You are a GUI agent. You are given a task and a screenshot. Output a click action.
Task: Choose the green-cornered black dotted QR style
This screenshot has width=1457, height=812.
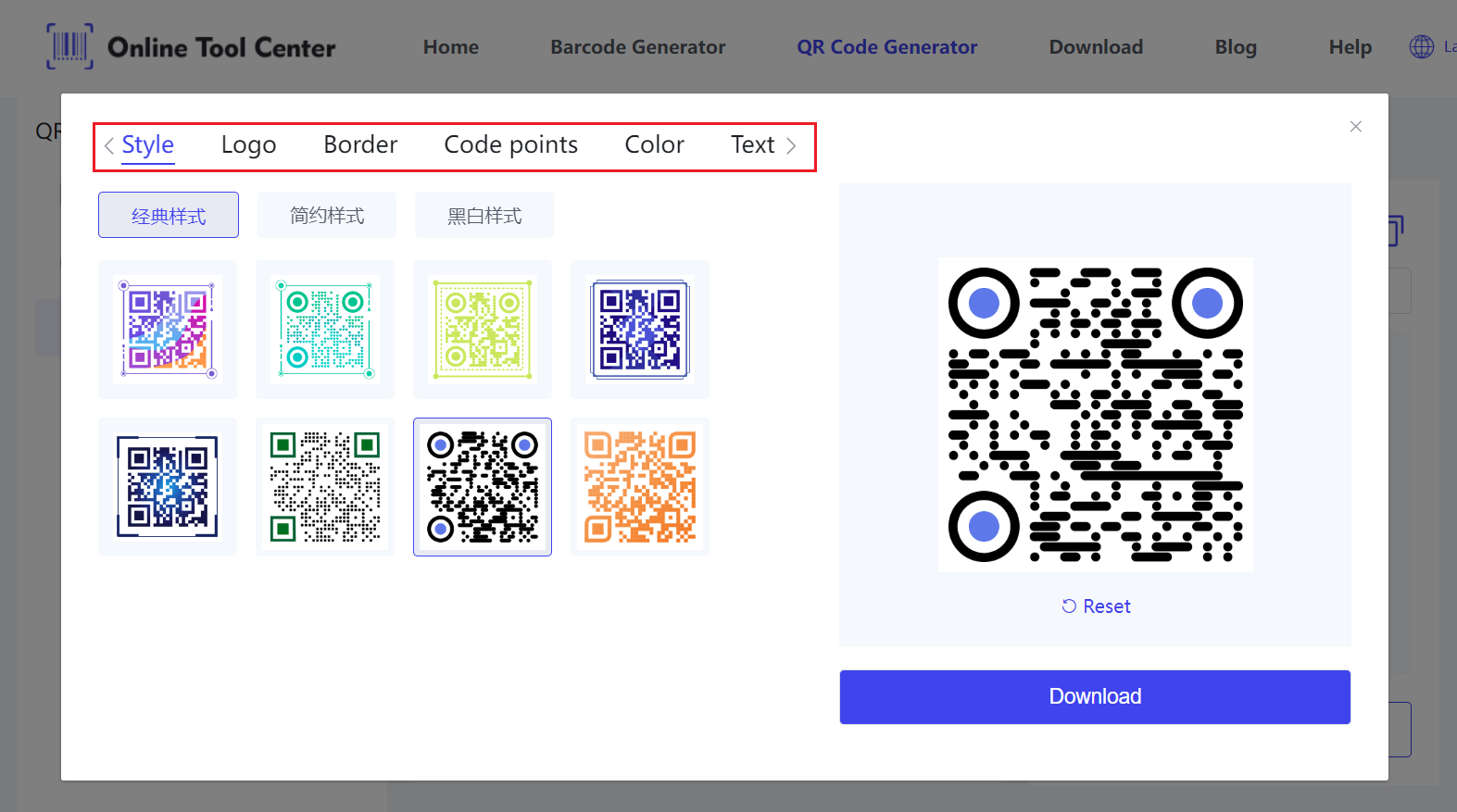325,487
